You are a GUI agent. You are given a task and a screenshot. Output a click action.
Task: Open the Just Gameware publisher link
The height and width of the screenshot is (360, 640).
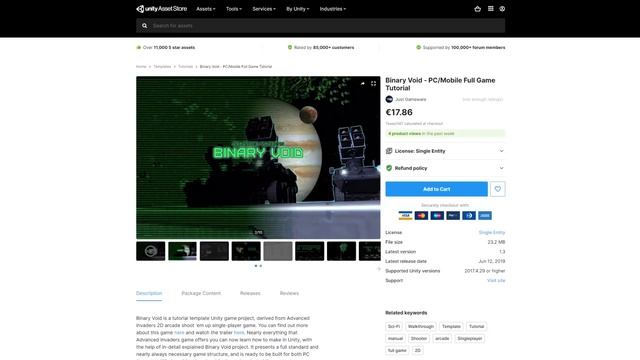(x=411, y=99)
